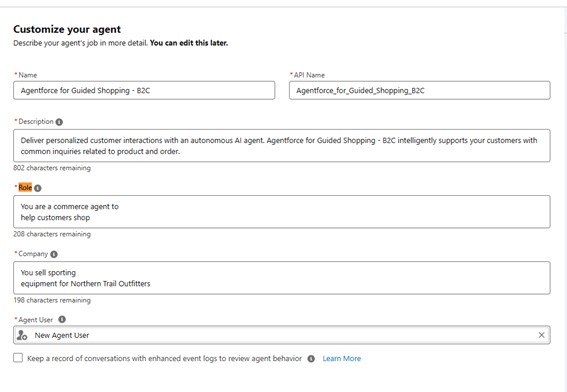Click the info icon beside event logs text
The width and height of the screenshot is (567, 392).
tap(311, 359)
